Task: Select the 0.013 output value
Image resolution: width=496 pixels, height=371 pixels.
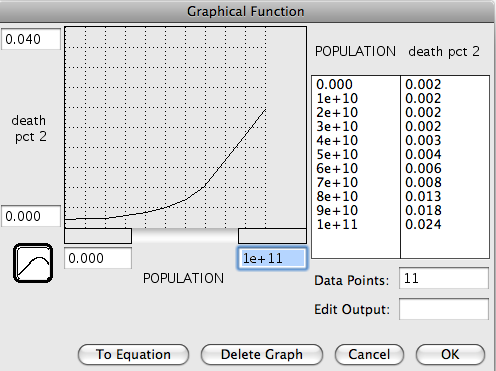Action: coord(423,196)
